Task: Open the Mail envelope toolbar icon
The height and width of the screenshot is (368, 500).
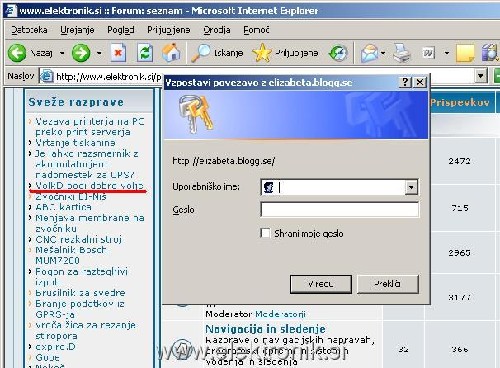Action: (369, 53)
